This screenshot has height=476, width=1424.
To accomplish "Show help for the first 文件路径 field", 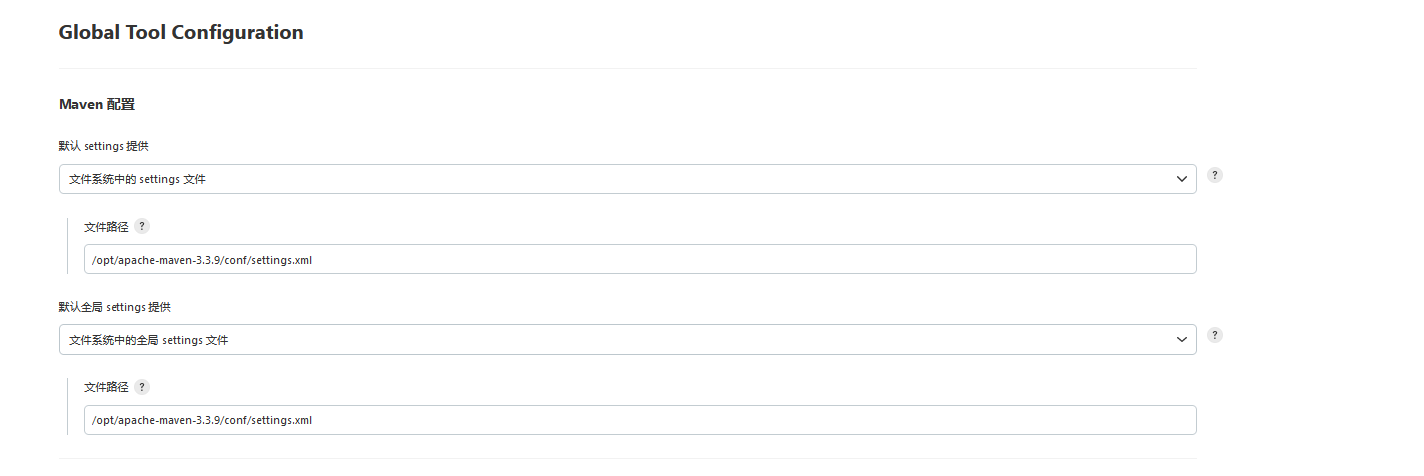I will [x=142, y=226].
